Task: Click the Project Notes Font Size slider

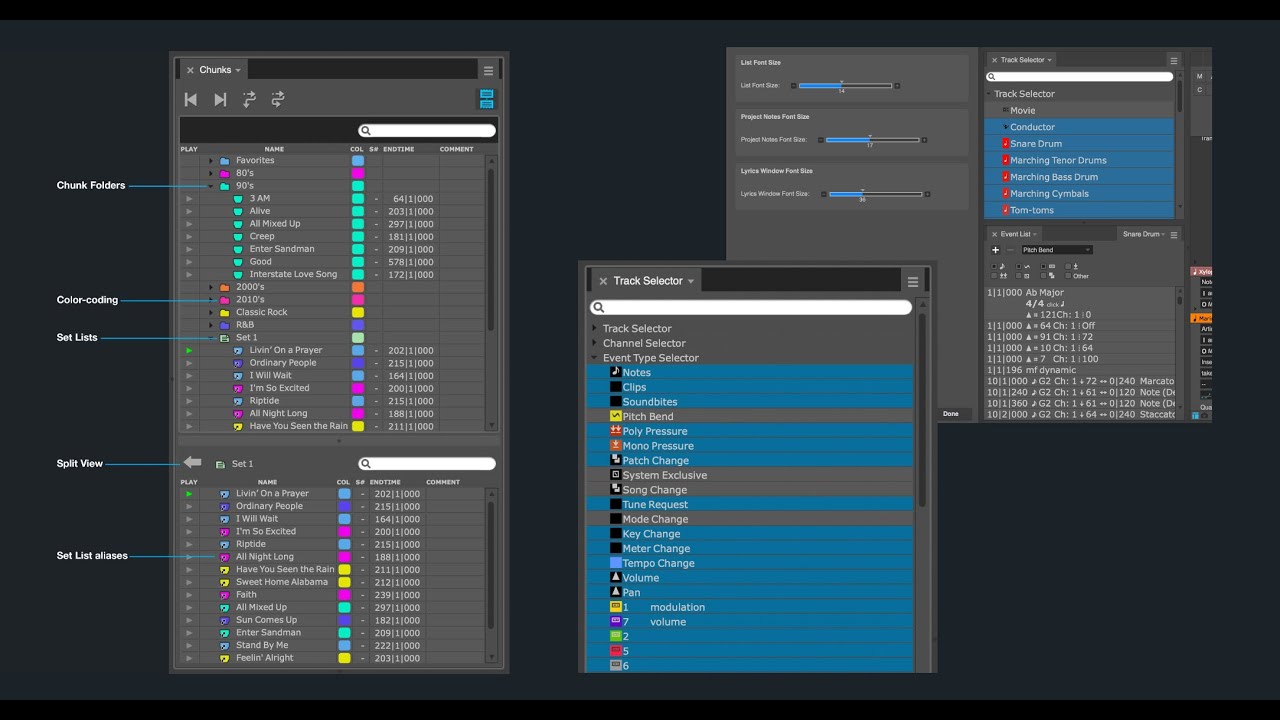Action: tap(872, 140)
